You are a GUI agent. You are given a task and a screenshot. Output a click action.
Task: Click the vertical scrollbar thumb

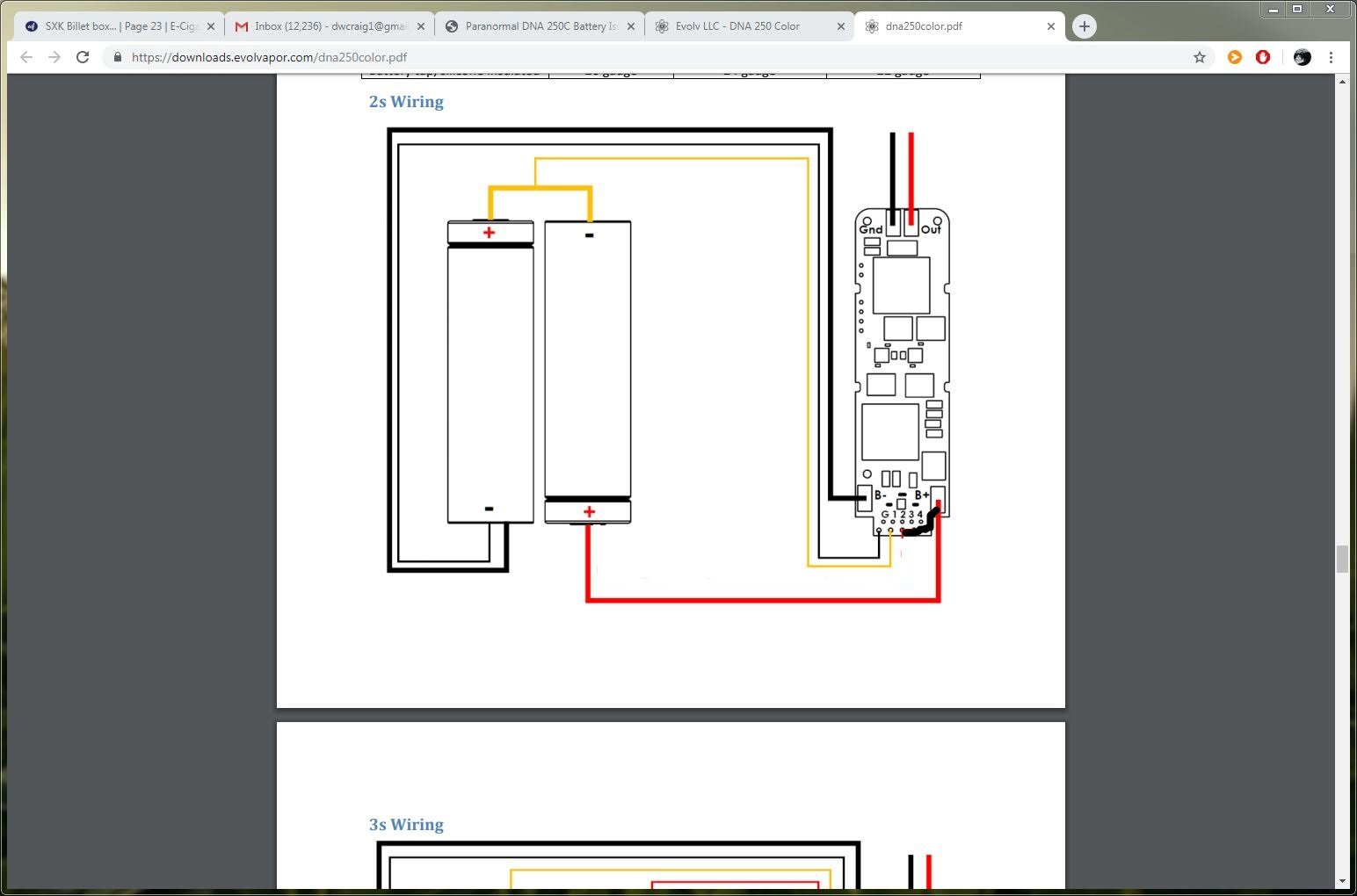click(x=1342, y=559)
